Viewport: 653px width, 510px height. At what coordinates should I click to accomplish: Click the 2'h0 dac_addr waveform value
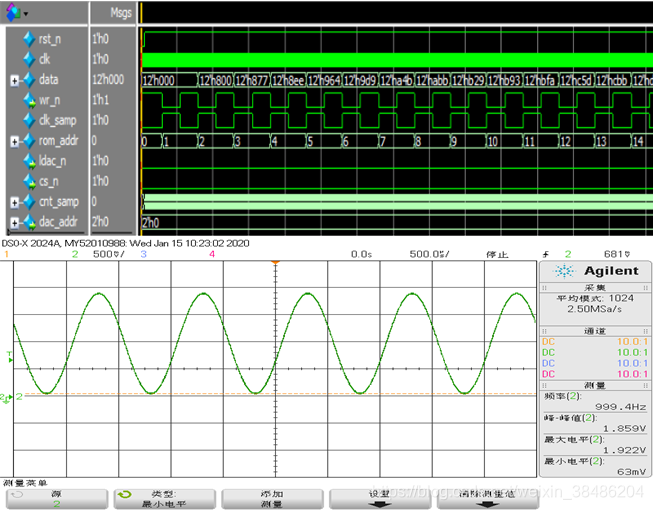pyautogui.click(x=150, y=223)
